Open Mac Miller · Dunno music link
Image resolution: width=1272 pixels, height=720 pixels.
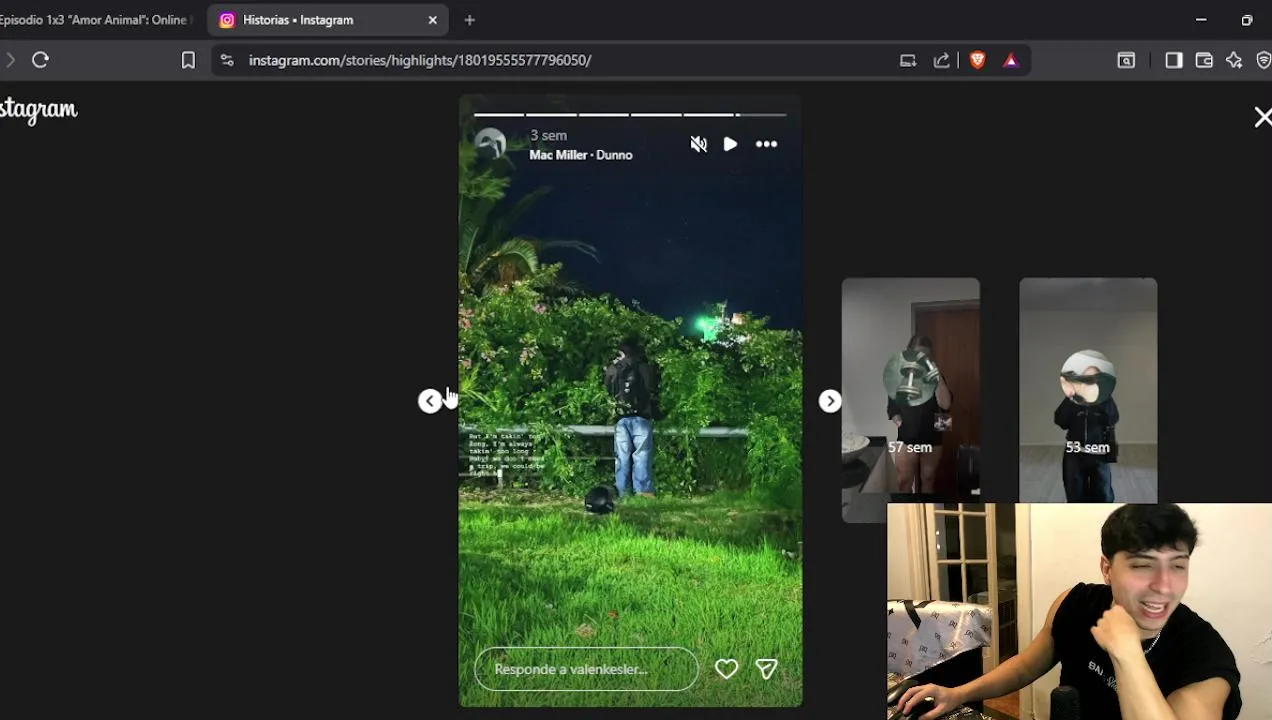(581, 155)
